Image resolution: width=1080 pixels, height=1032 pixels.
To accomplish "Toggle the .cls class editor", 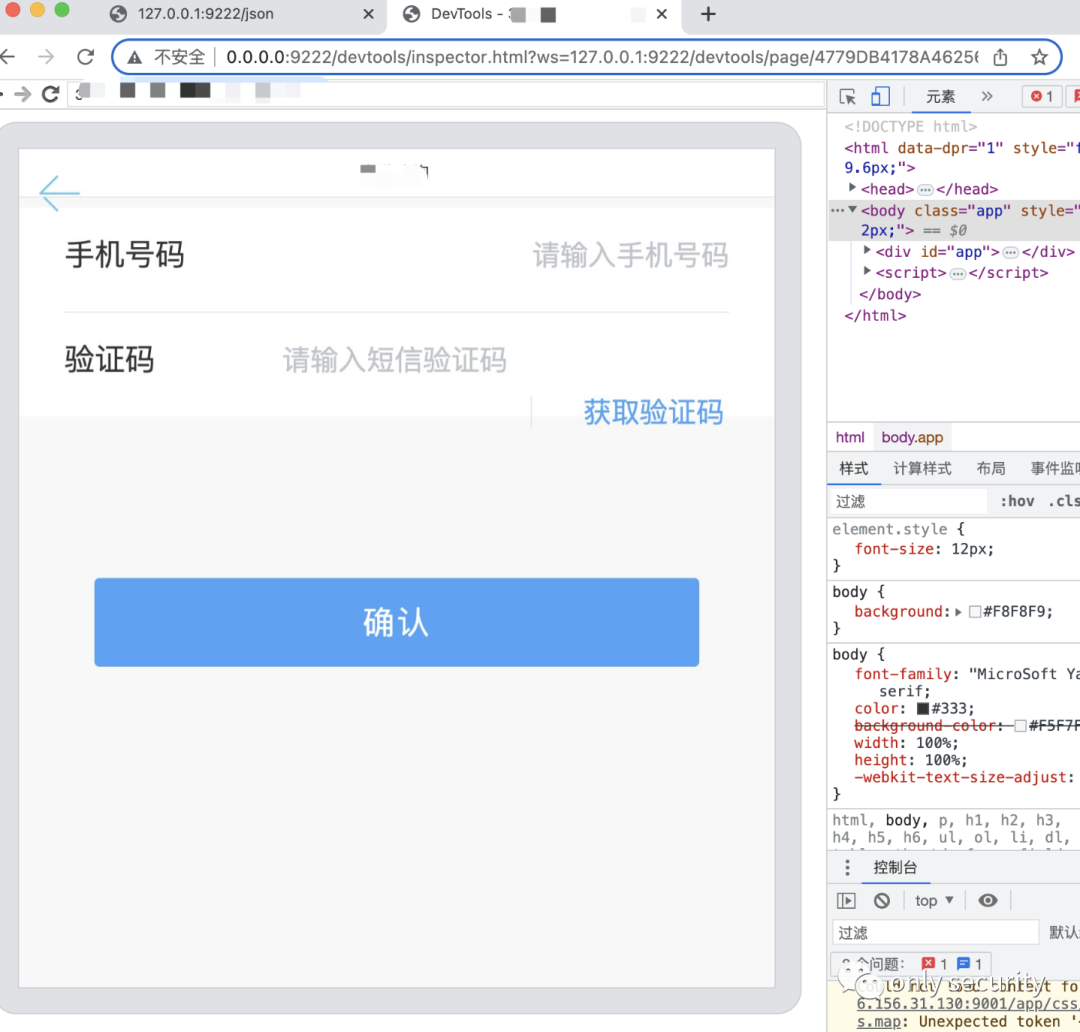I will (x=1063, y=501).
